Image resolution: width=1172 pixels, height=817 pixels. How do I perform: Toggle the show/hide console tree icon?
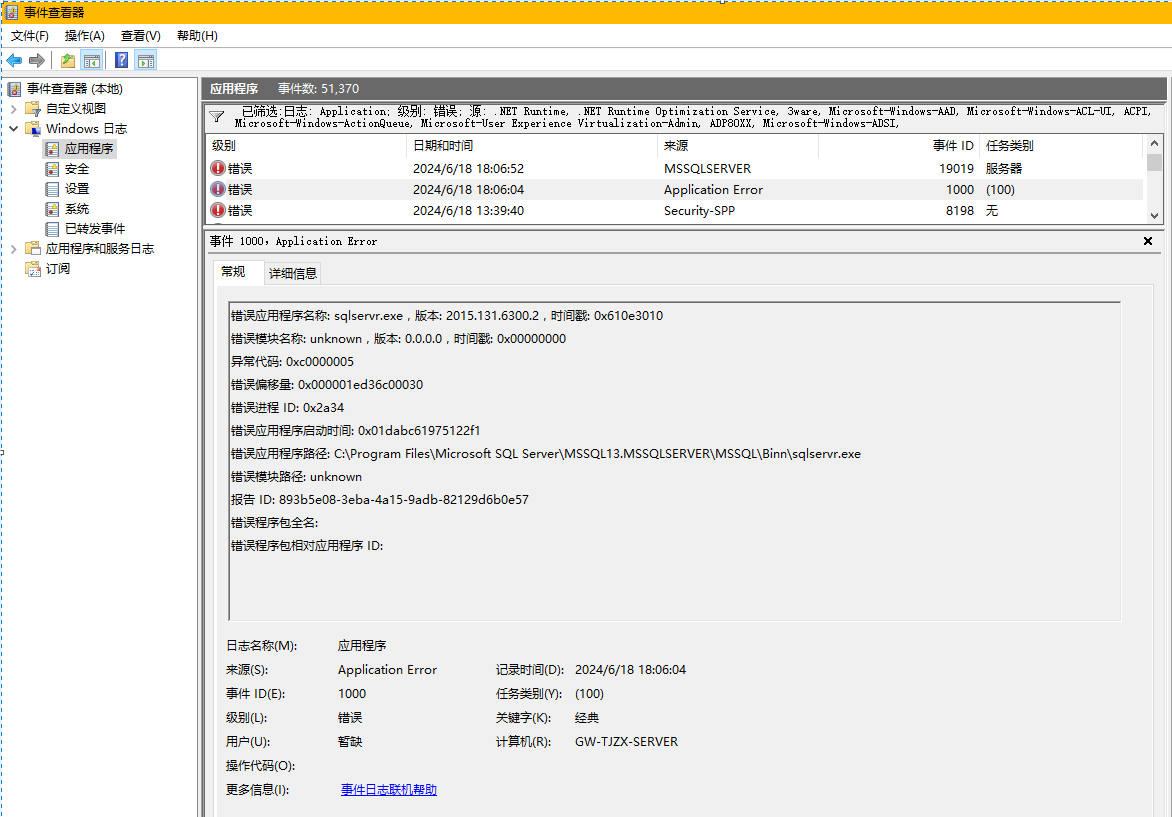tap(92, 61)
